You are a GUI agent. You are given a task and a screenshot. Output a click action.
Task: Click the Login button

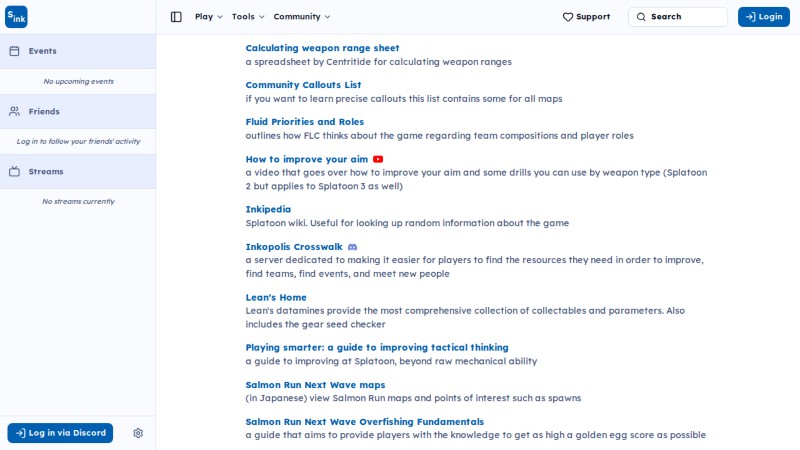(x=763, y=17)
